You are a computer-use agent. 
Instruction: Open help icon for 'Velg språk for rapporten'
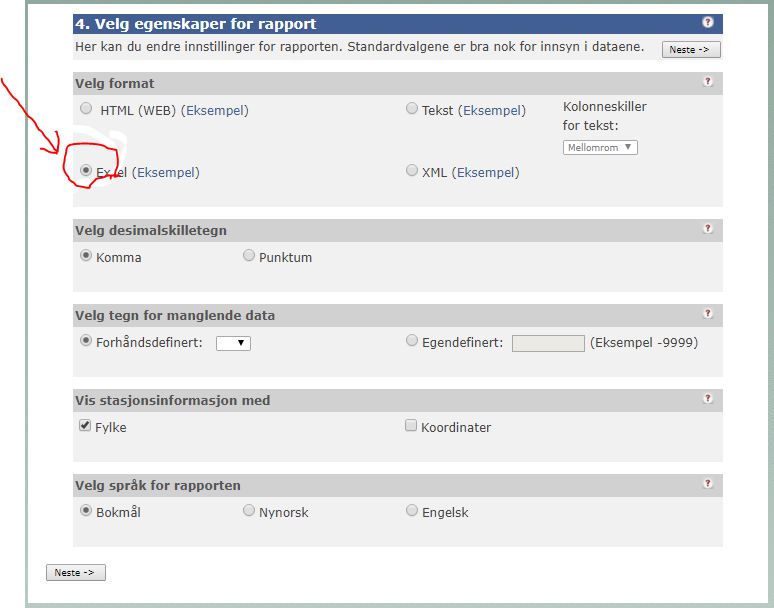(707, 483)
